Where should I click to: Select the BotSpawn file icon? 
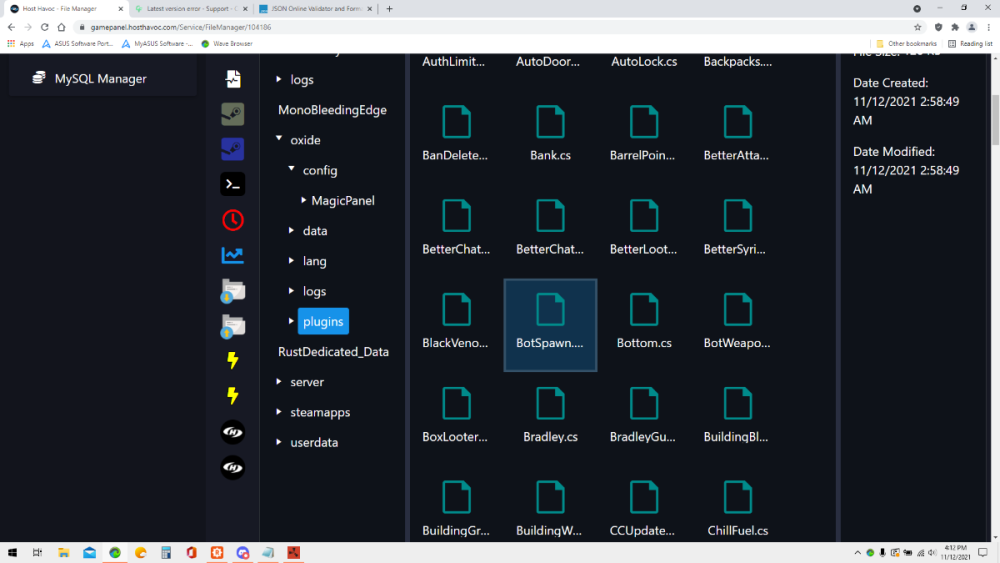tap(550, 312)
